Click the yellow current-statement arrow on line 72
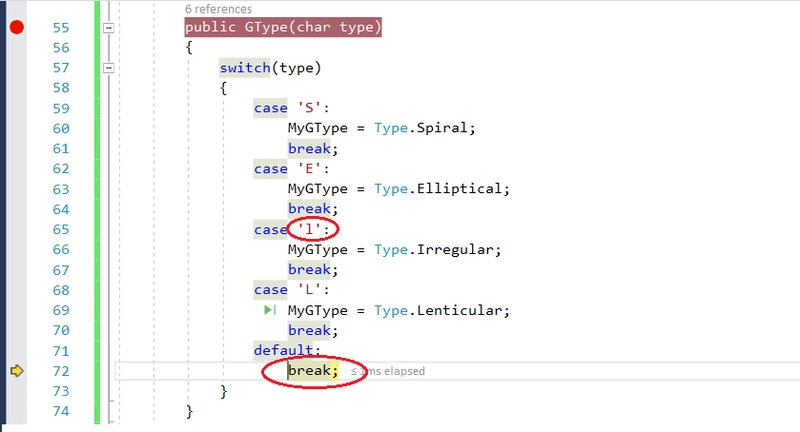 16,371
